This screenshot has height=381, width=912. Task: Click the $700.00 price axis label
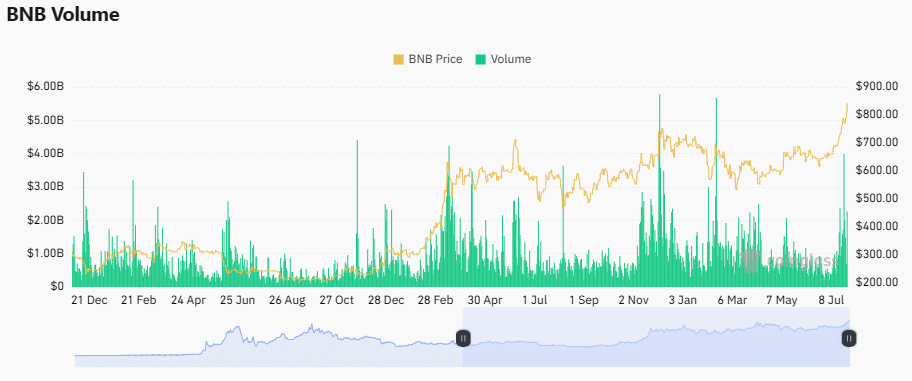(x=877, y=143)
